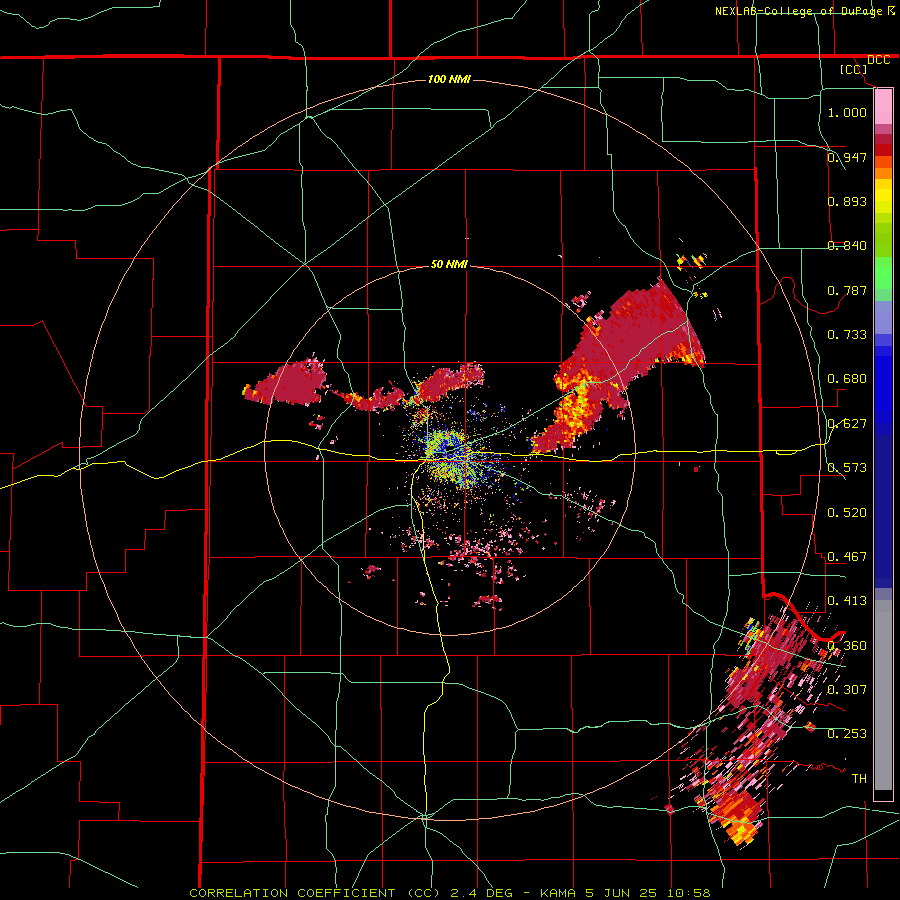Pick the light pink swatch atop color bar
The height and width of the screenshot is (900, 900).
pyautogui.click(x=883, y=107)
